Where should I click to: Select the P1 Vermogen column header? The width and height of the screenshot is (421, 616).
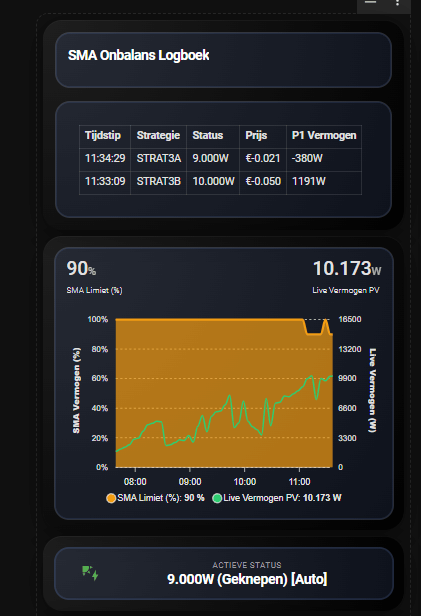click(324, 136)
